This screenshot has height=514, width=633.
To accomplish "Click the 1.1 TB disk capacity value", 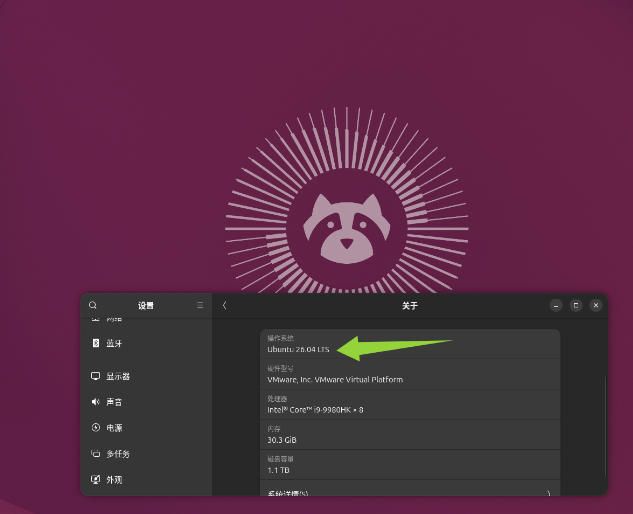I will (278, 470).
